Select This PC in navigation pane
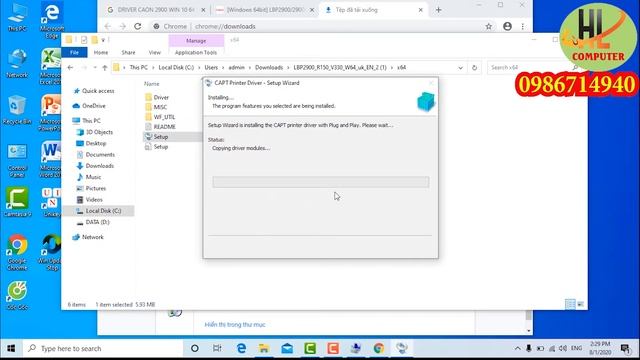This screenshot has height=360, width=640. coord(91,121)
